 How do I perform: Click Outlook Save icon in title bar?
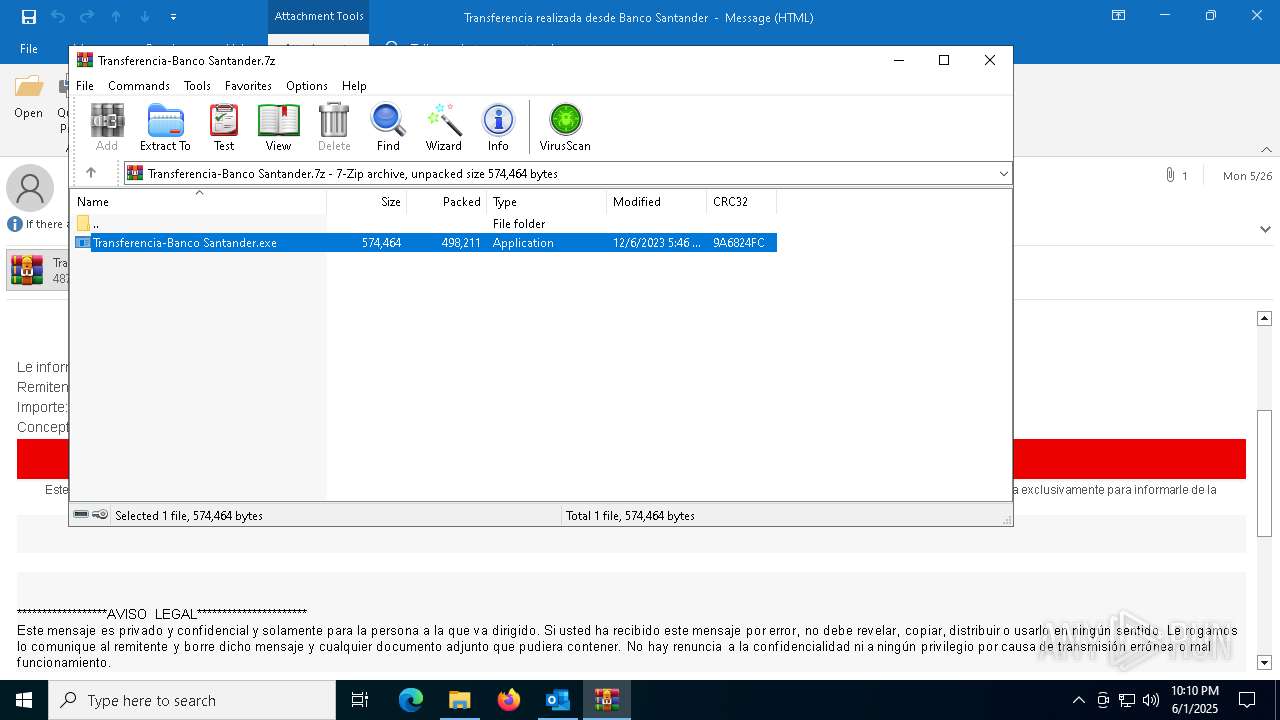28,17
